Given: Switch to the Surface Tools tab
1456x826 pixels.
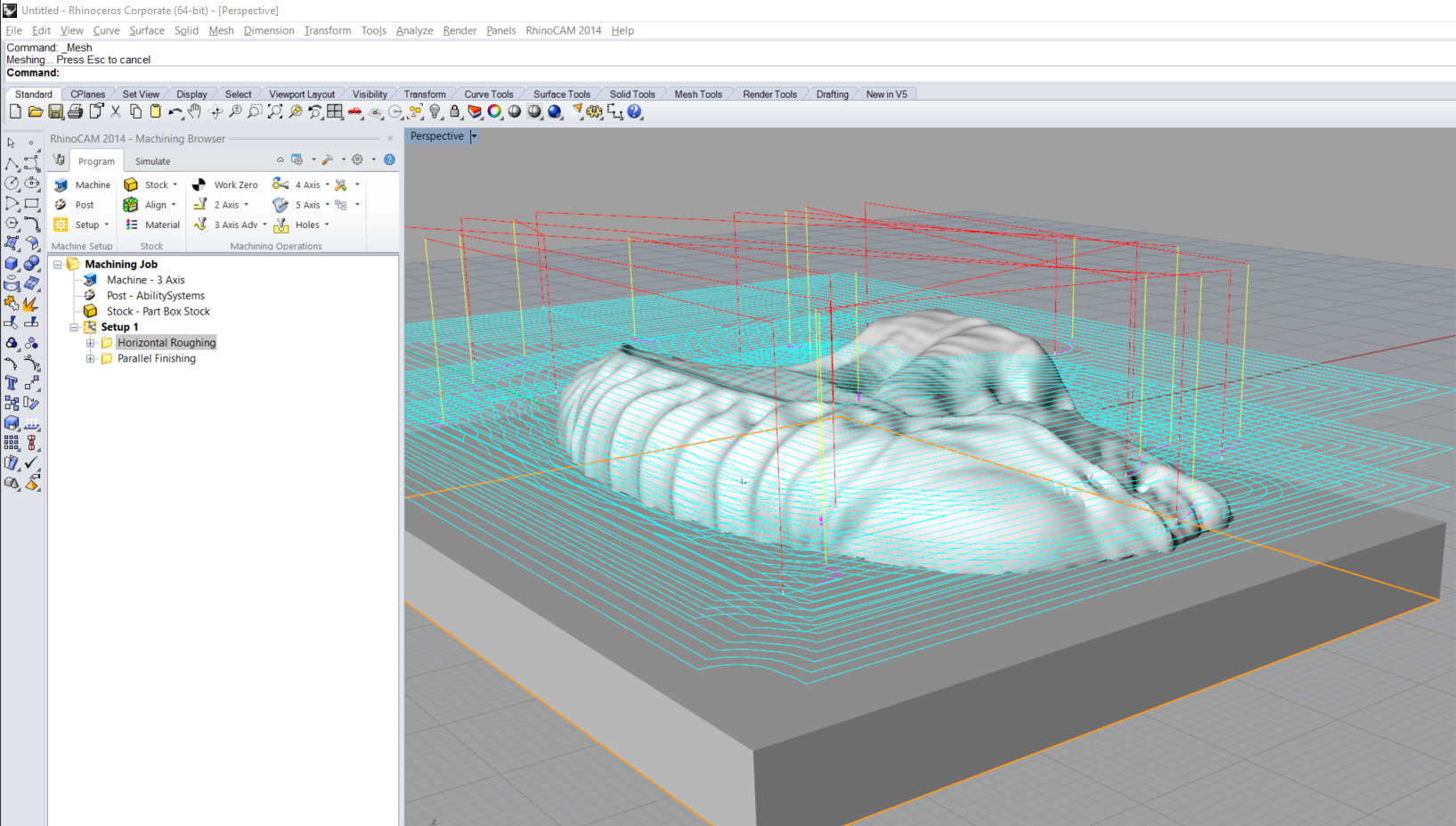Looking at the screenshot, I should coord(561,94).
